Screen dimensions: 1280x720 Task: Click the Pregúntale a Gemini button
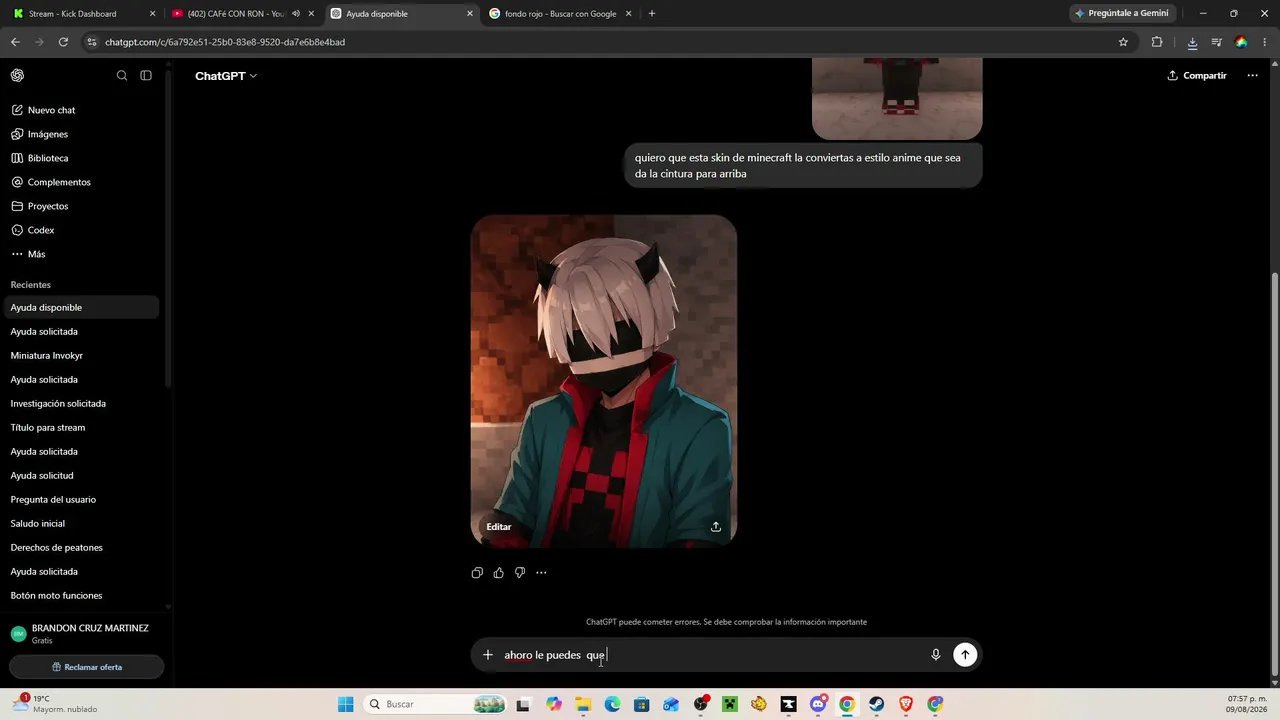coord(1122,14)
